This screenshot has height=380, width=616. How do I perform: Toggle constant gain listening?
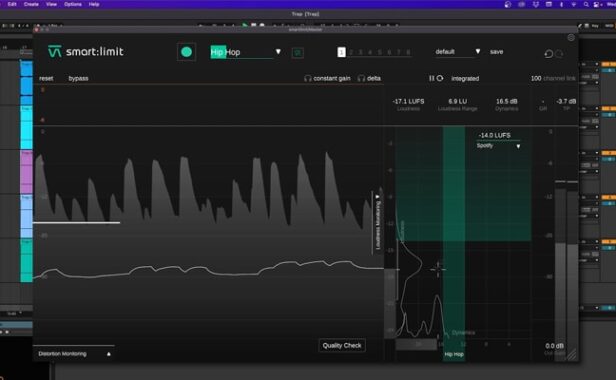coord(327,78)
